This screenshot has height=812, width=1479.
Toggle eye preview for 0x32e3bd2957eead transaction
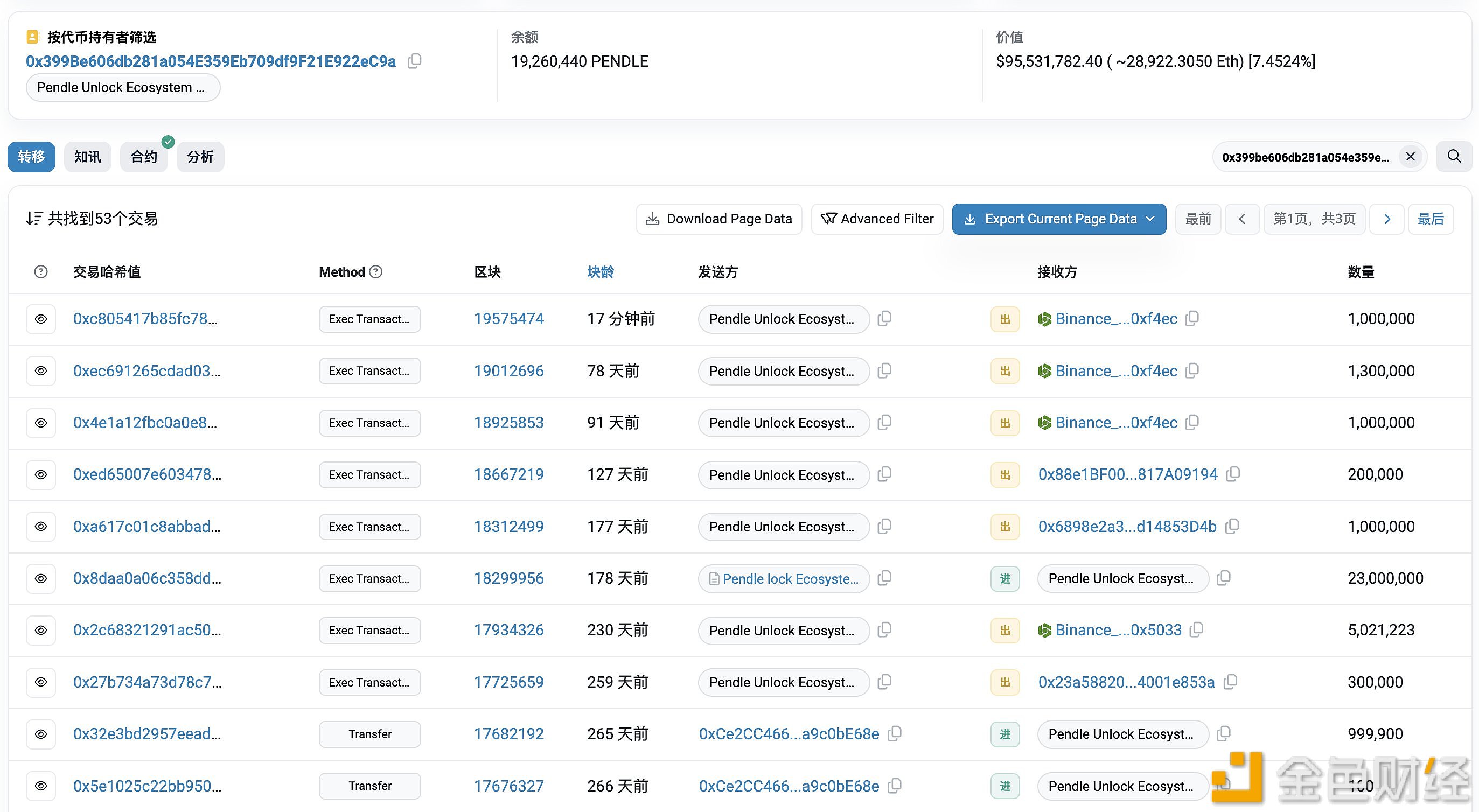(x=41, y=734)
